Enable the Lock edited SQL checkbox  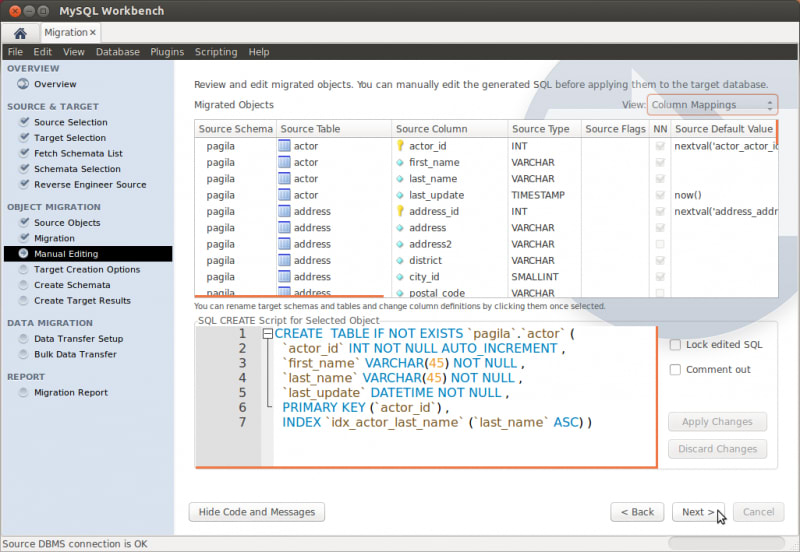[675, 344]
